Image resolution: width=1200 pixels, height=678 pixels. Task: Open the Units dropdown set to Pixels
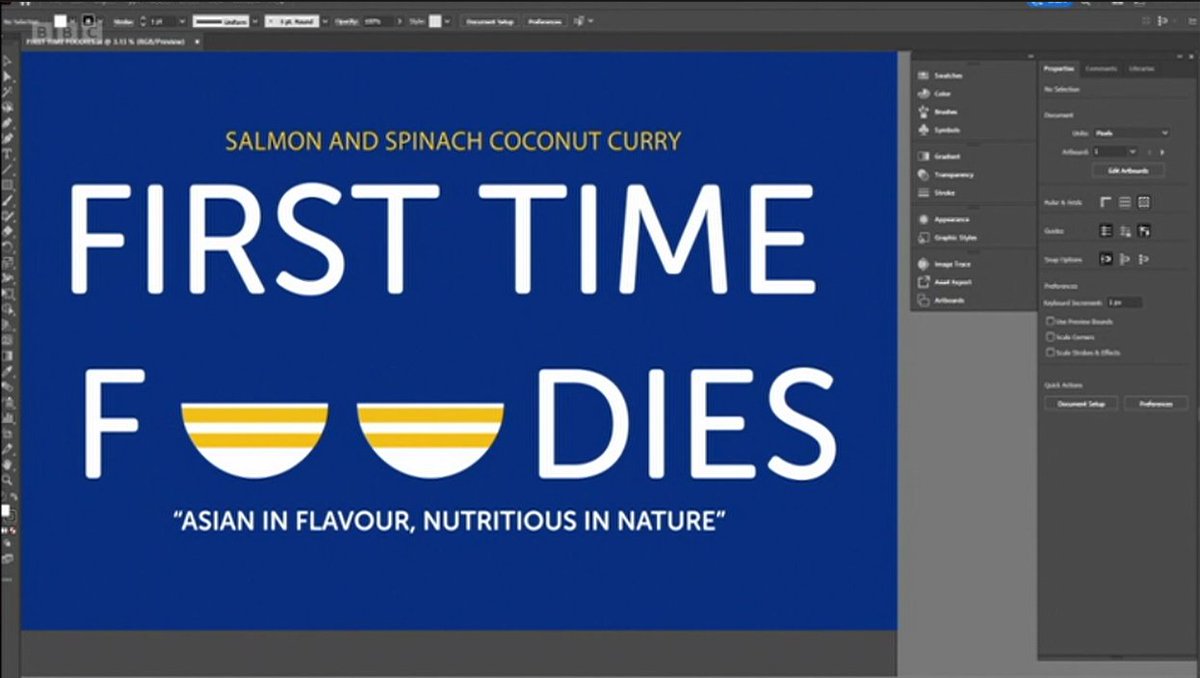pos(1131,133)
